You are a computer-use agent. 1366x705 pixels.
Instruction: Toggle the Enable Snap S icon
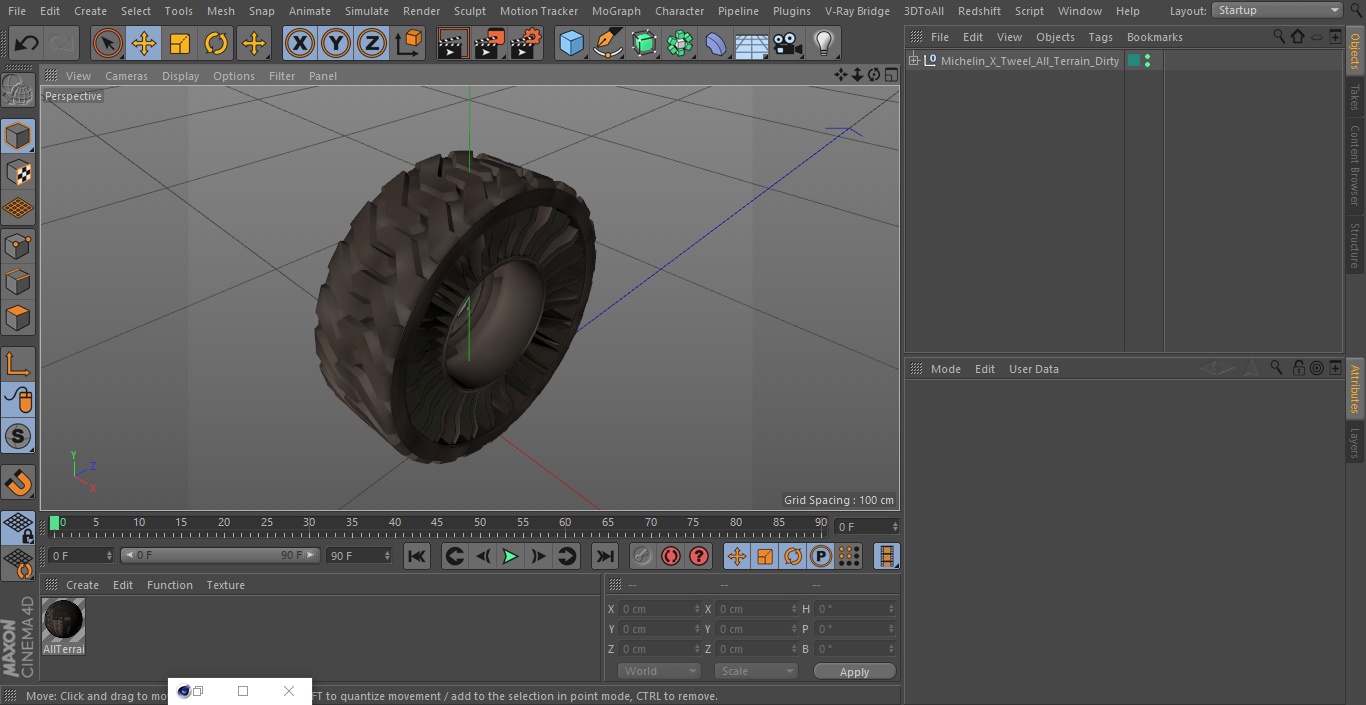pyautogui.click(x=18, y=436)
